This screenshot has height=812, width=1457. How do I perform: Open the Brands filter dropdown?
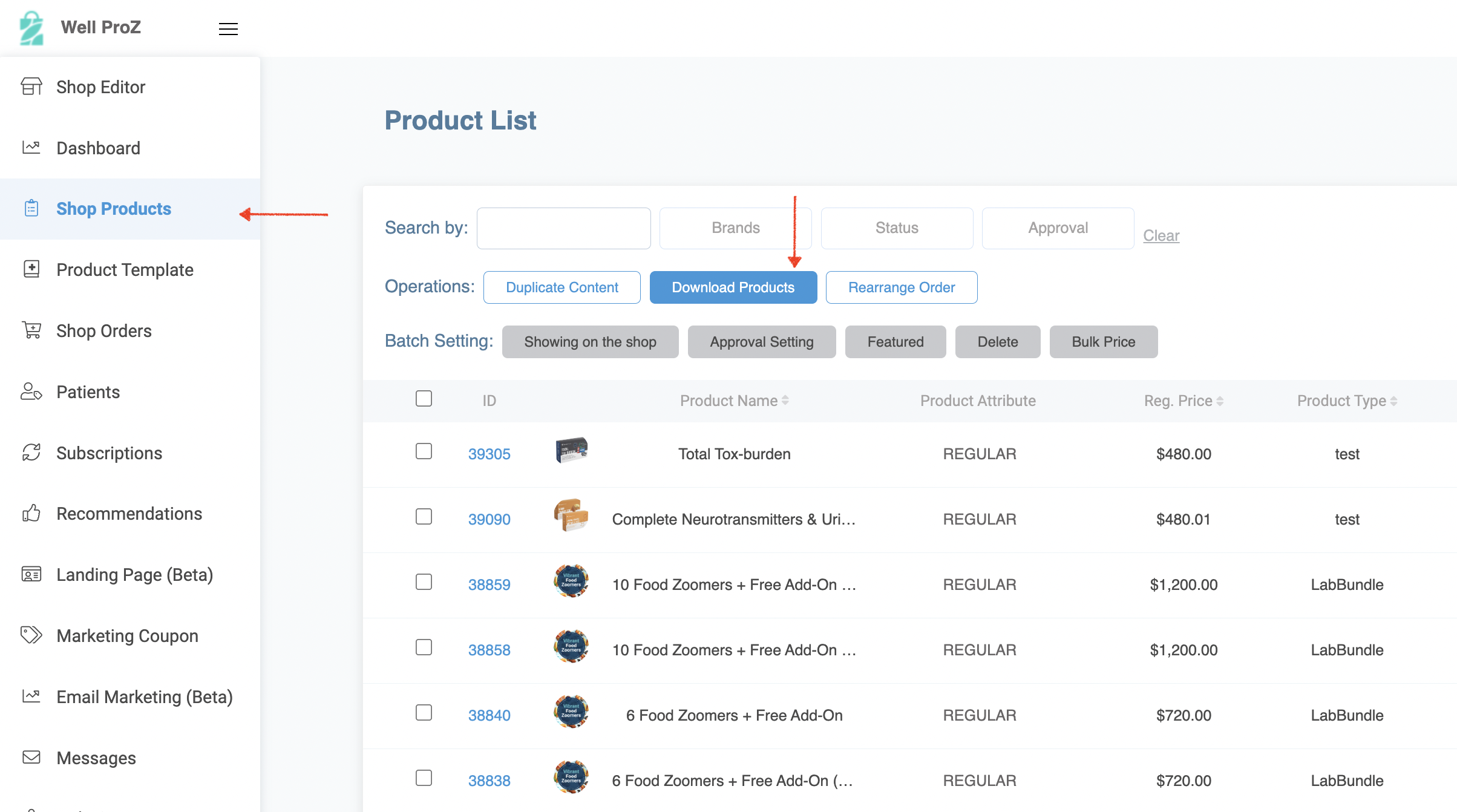(735, 228)
